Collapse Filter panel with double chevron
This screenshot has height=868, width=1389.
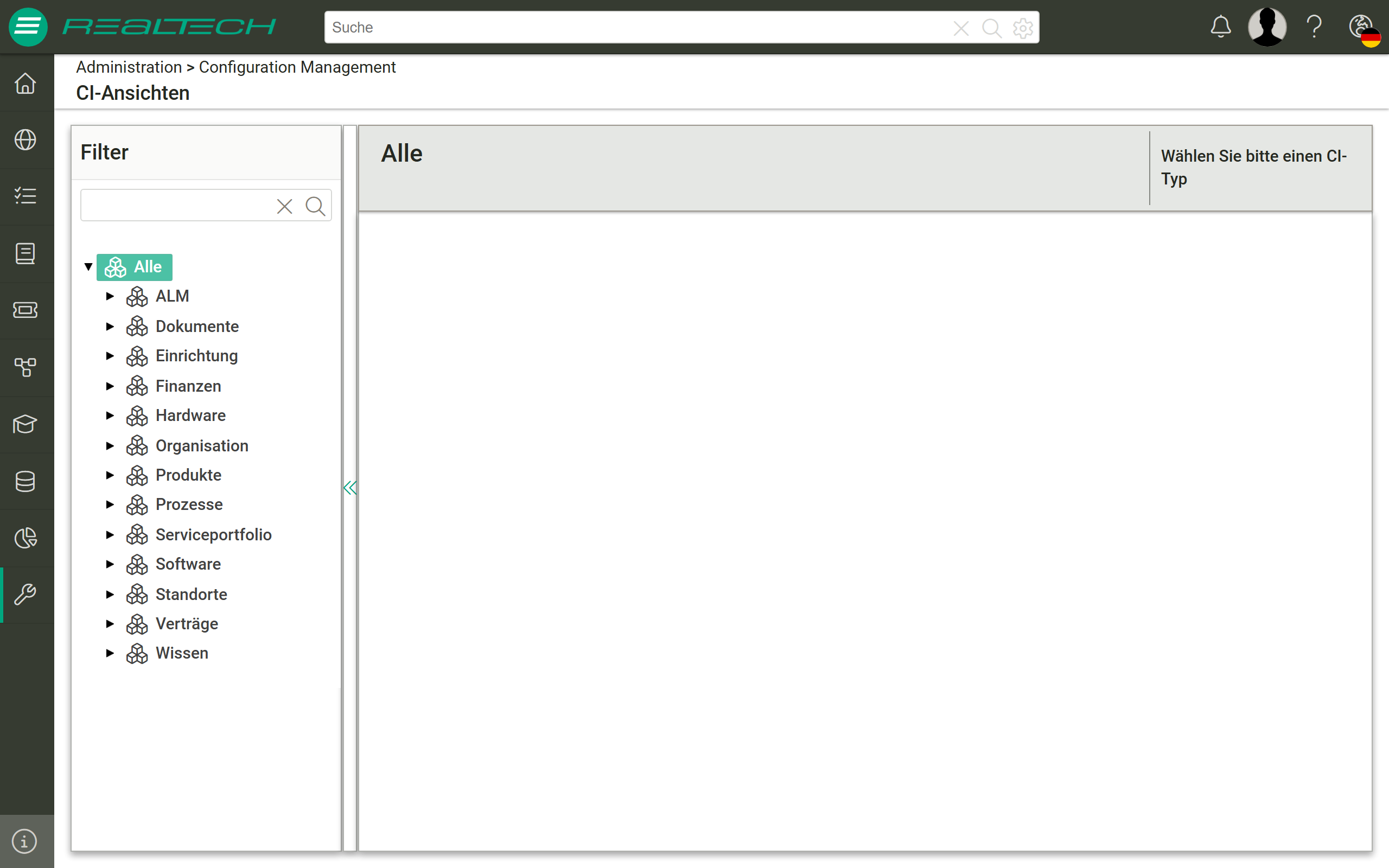pos(349,488)
